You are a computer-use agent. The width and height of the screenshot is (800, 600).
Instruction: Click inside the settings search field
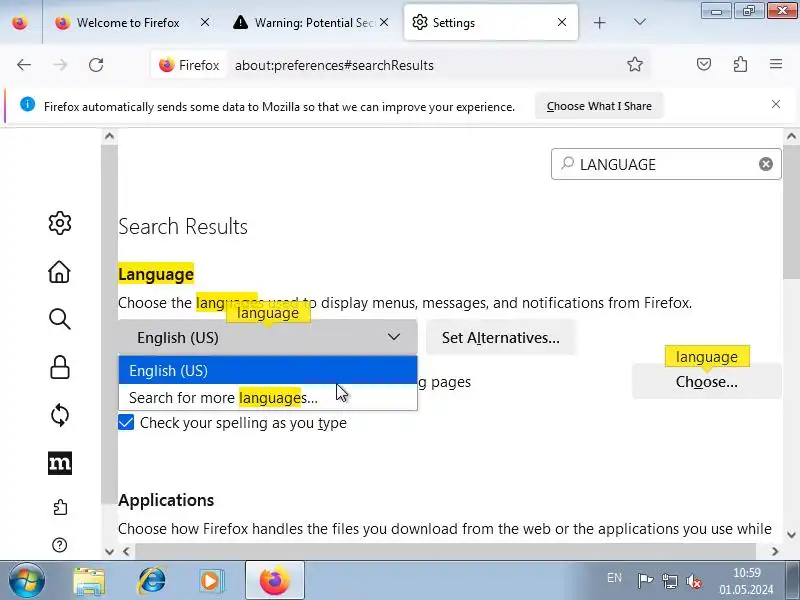pyautogui.click(x=666, y=164)
